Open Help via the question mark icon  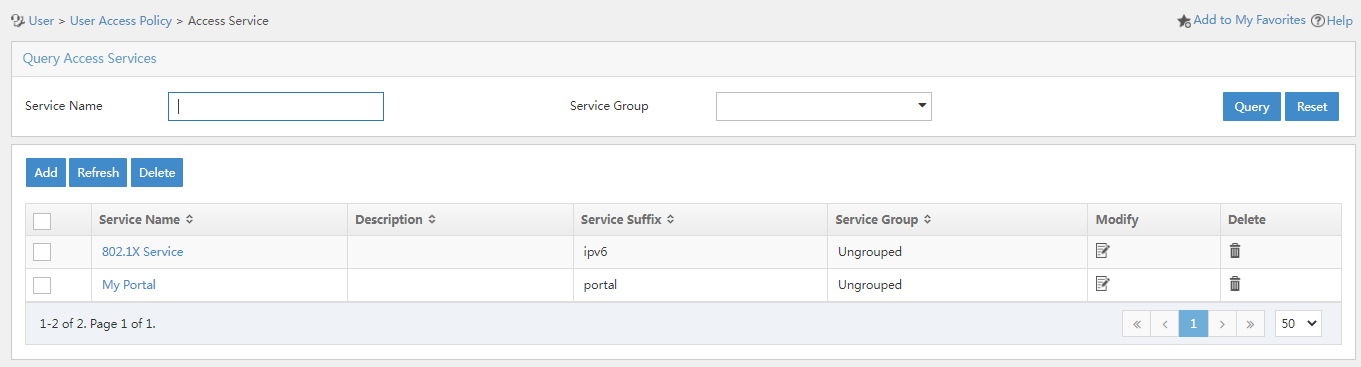pyautogui.click(x=1318, y=20)
